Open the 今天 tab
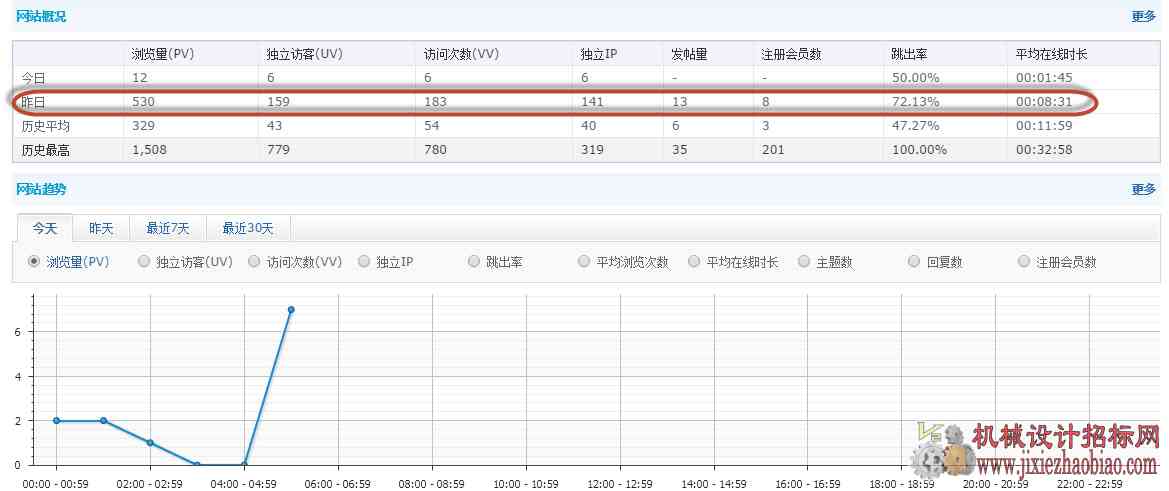1169x491 pixels. pos(44,228)
